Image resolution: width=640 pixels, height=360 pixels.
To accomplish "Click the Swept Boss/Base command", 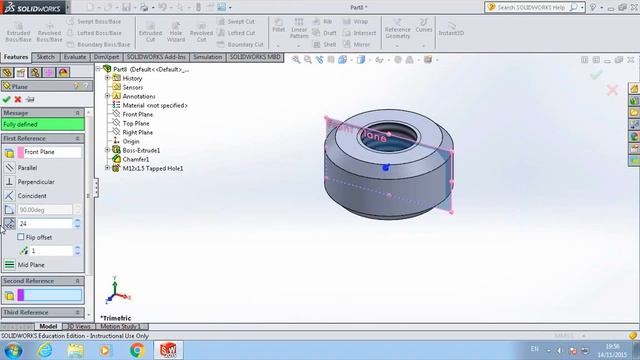I will 95,22.
